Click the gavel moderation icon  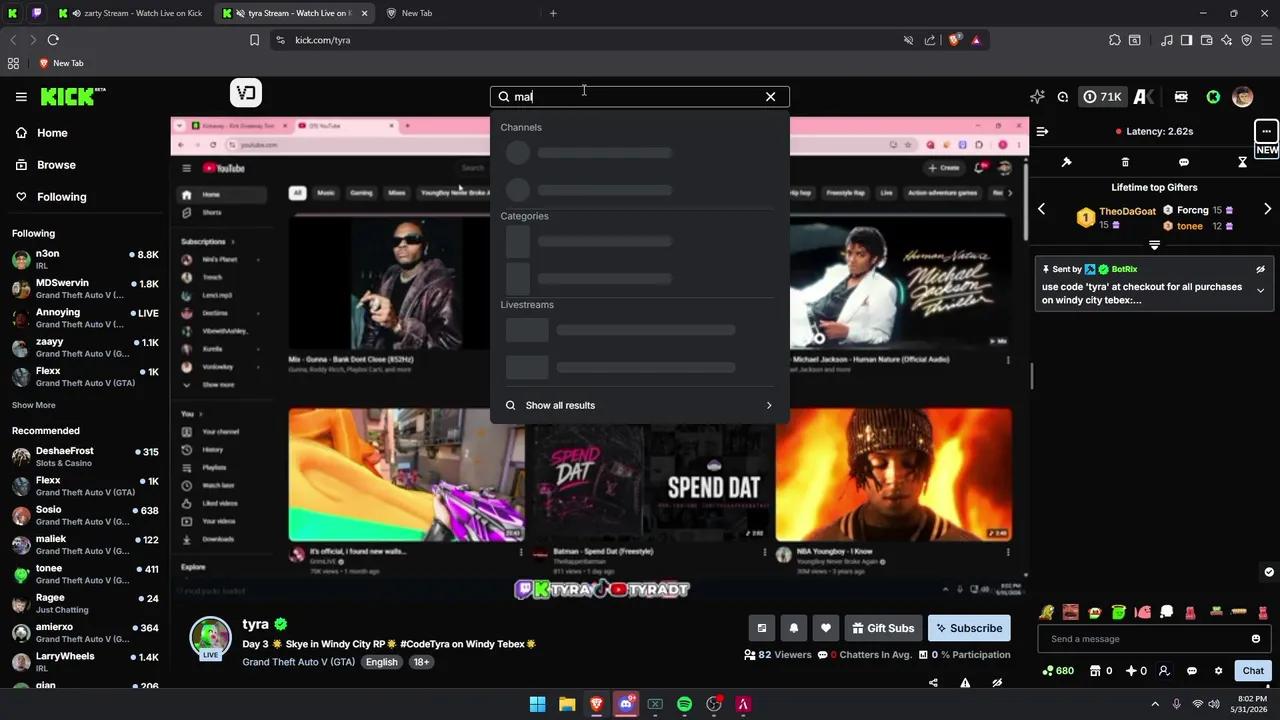coord(1066,162)
